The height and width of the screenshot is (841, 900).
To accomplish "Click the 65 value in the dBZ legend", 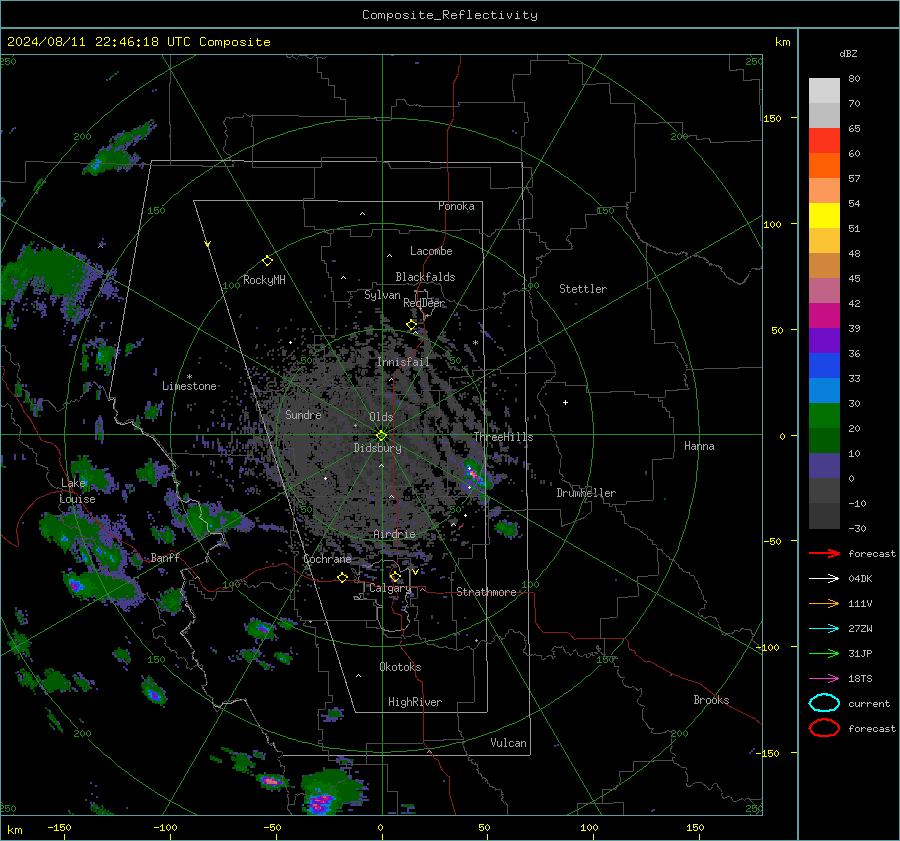I will tap(854, 129).
